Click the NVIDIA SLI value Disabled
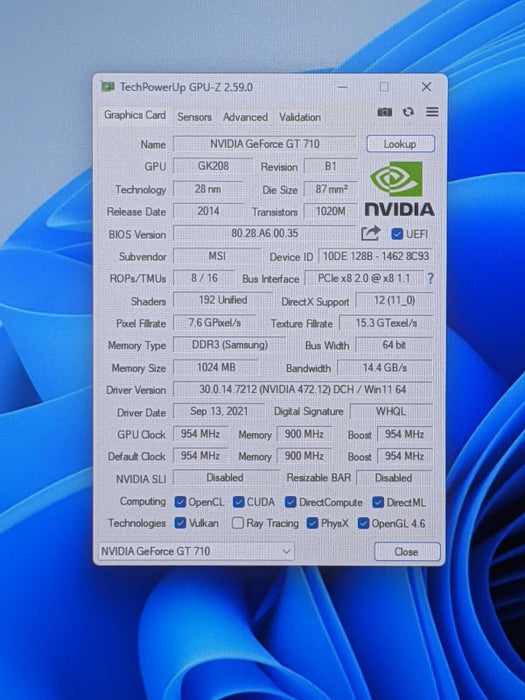525x700 pixels. point(225,478)
